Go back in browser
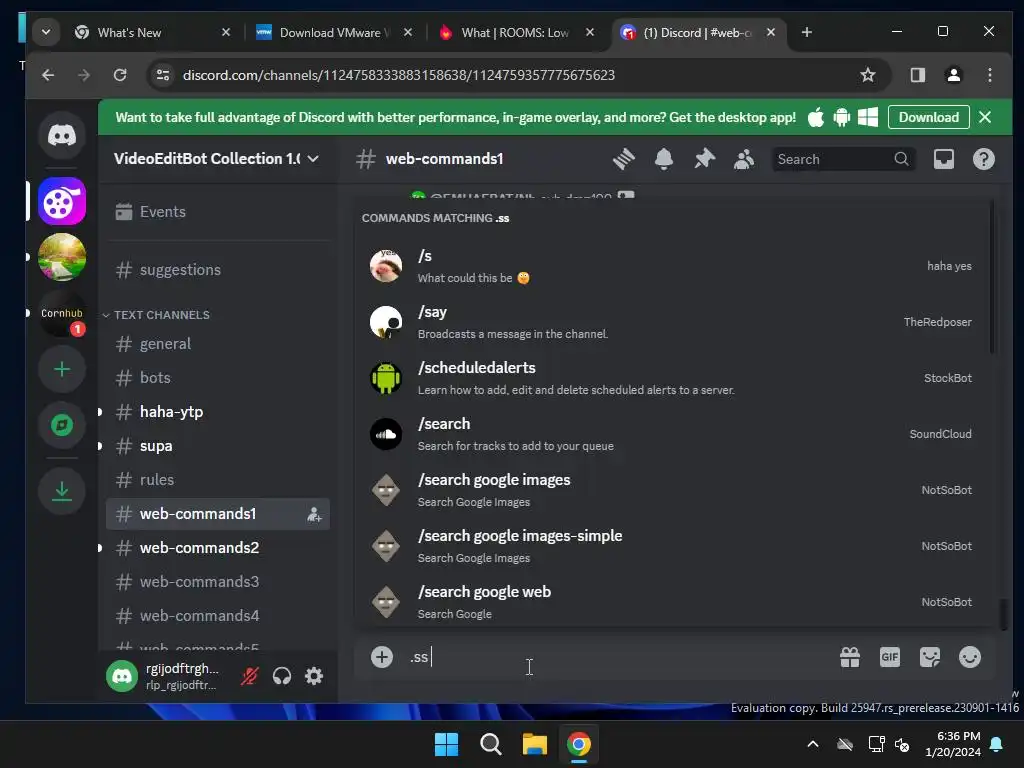This screenshot has width=1024, height=768. click(48, 75)
